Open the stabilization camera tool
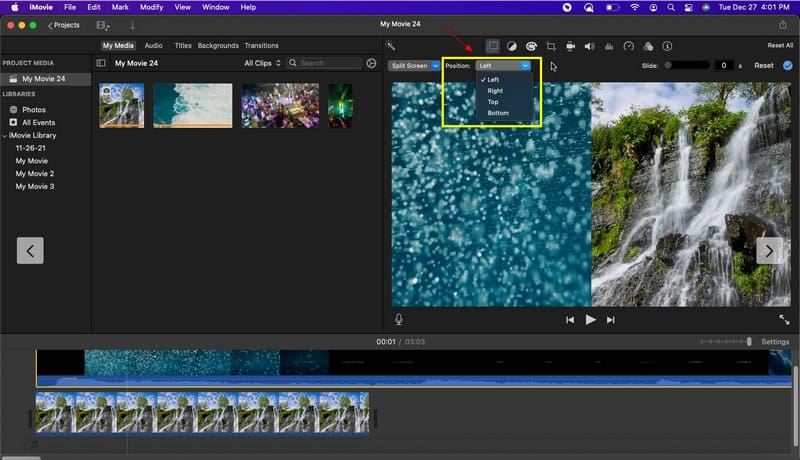Image resolution: width=800 pixels, height=460 pixels. point(570,46)
